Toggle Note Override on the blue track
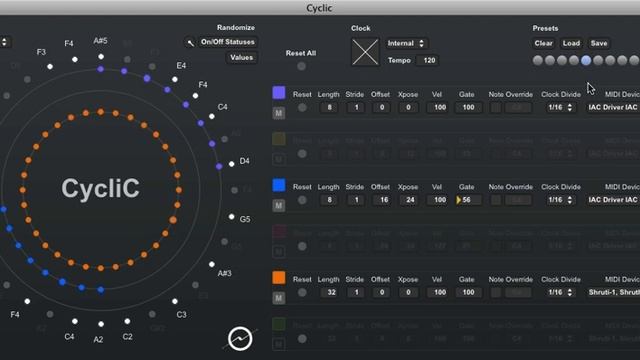This screenshot has height=360, width=640. [x=496, y=200]
